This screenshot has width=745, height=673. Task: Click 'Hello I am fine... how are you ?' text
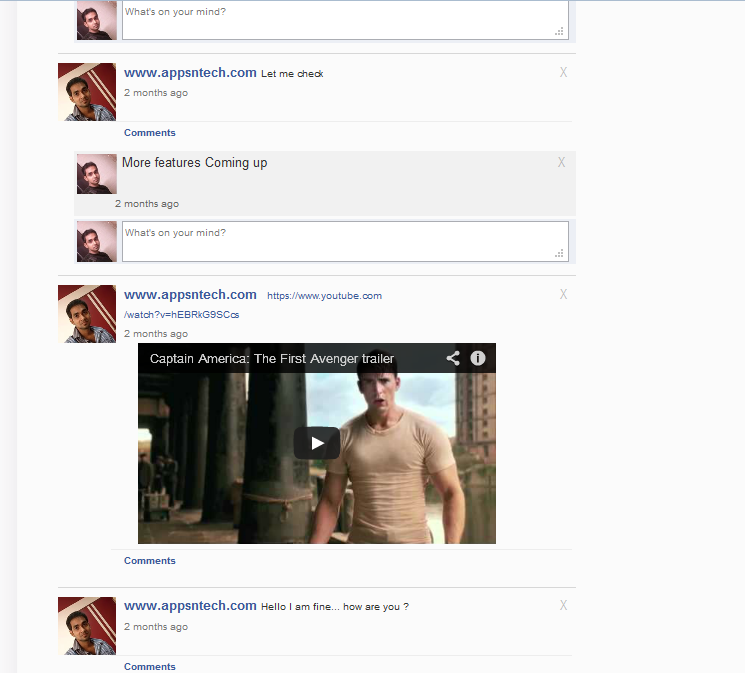click(335, 606)
